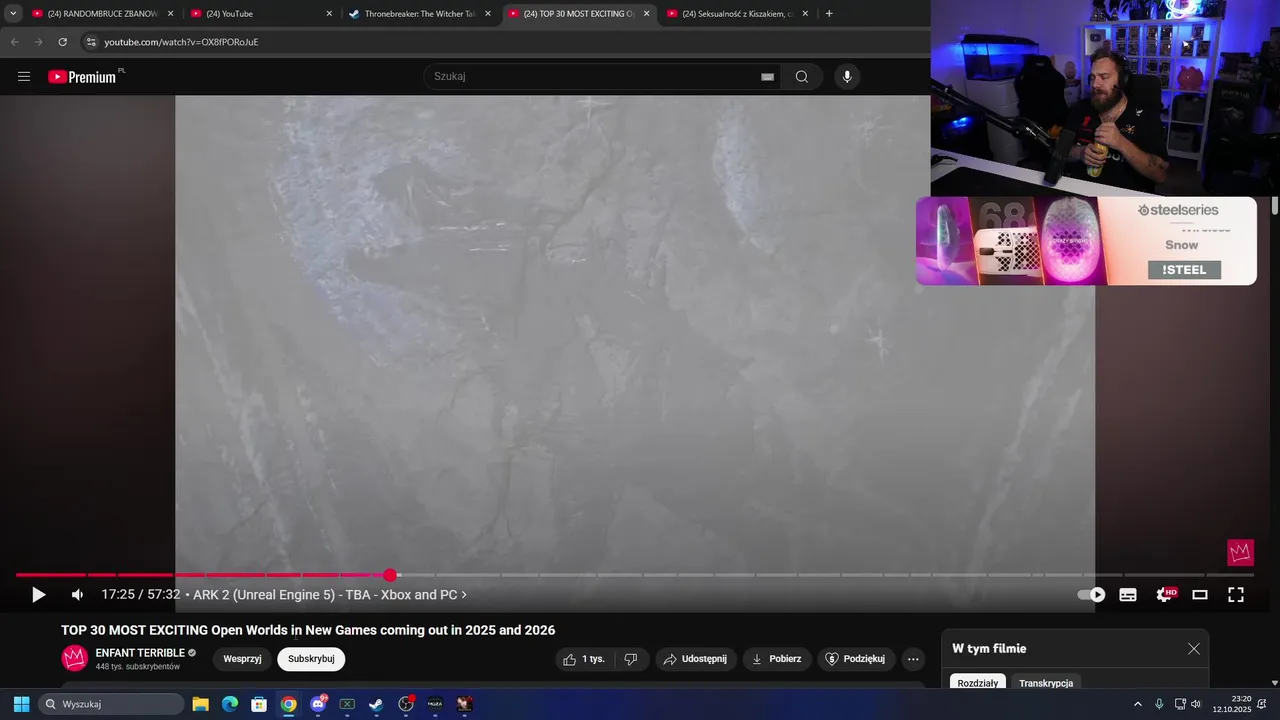
Task: Reload the page with refresh icon
Action: 62,42
